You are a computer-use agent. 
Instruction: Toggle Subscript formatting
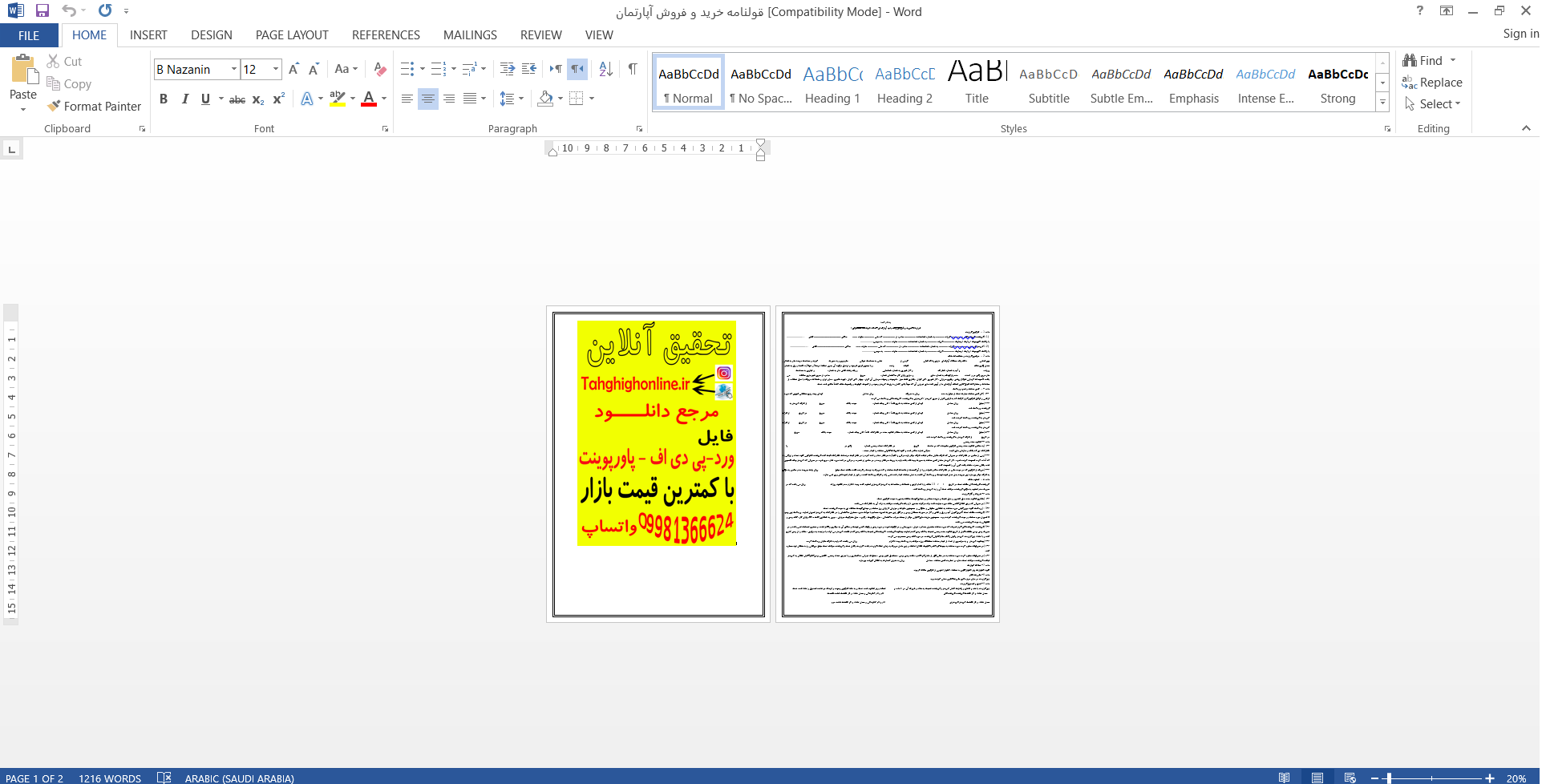pos(258,99)
